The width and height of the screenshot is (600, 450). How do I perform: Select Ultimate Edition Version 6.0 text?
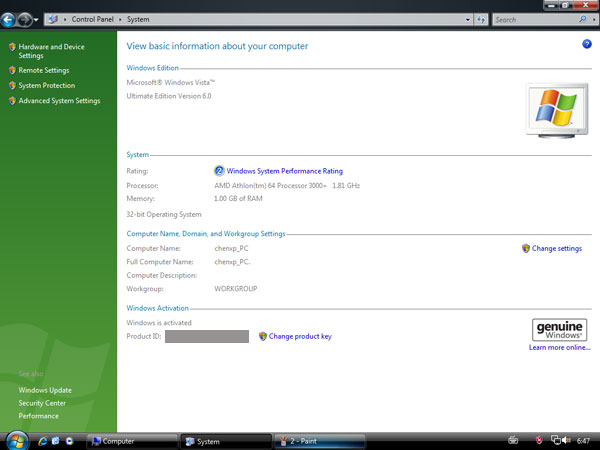tap(169, 96)
